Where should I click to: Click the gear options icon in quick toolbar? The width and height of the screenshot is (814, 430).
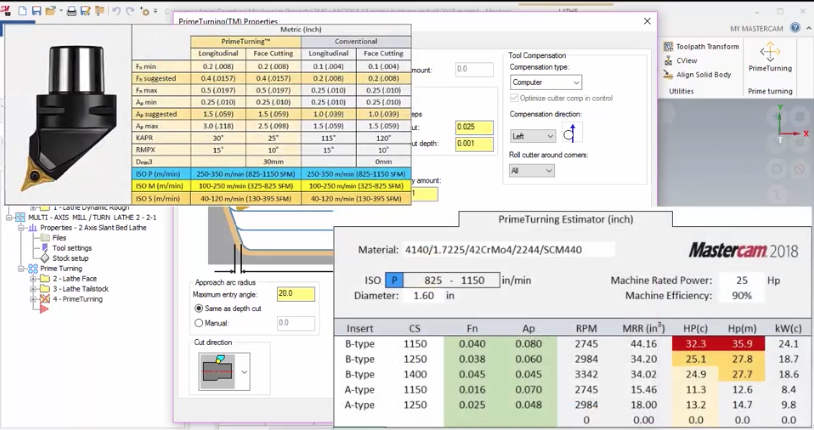145,11
